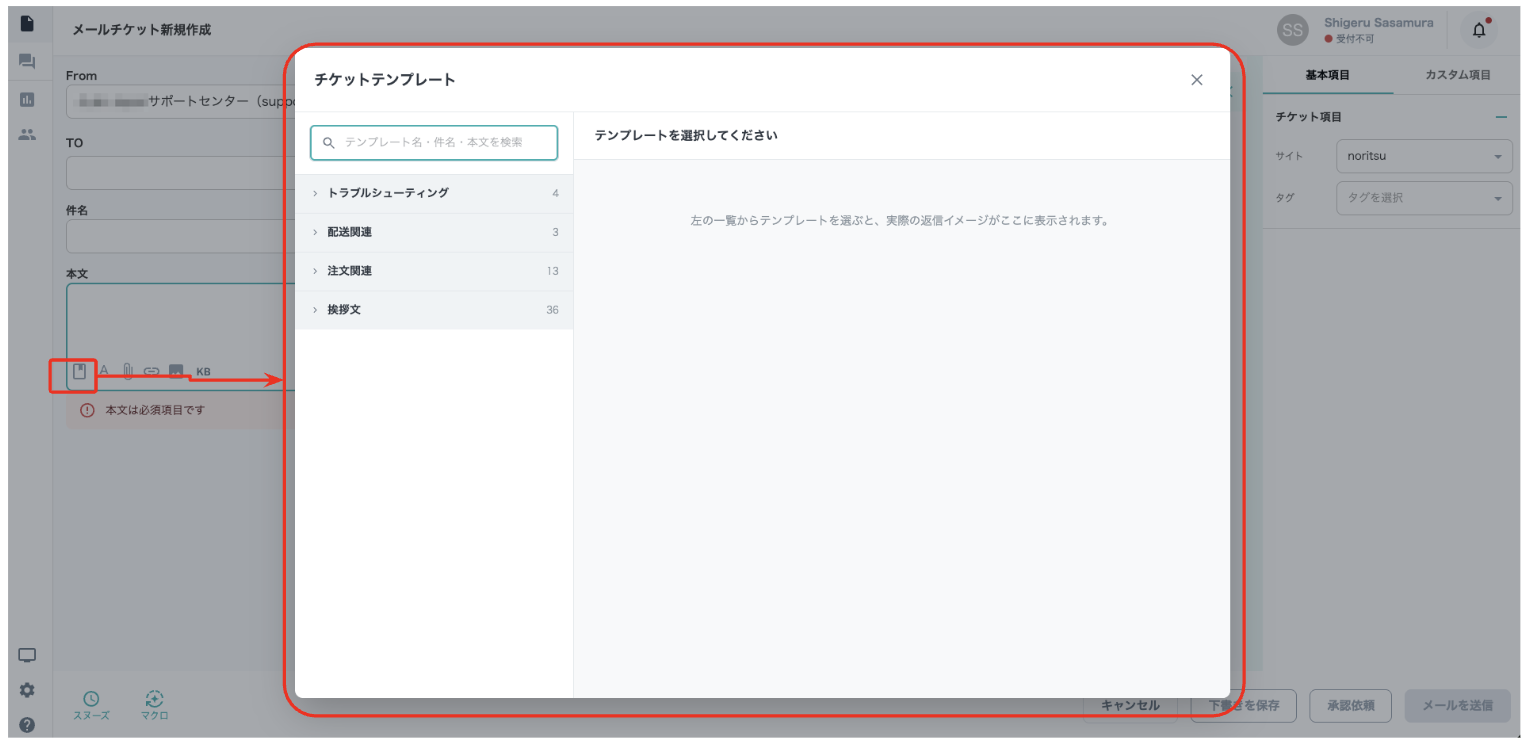Focus the template search field
The image size is (1526, 746).
[x=434, y=143]
